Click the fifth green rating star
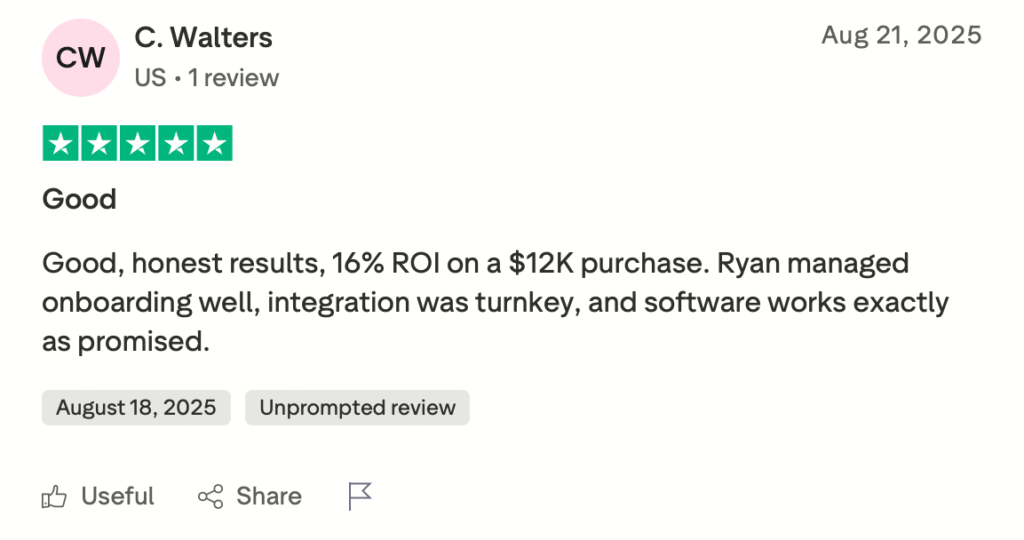The height and width of the screenshot is (540, 1024). pyautogui.click(x=213, y=144)
